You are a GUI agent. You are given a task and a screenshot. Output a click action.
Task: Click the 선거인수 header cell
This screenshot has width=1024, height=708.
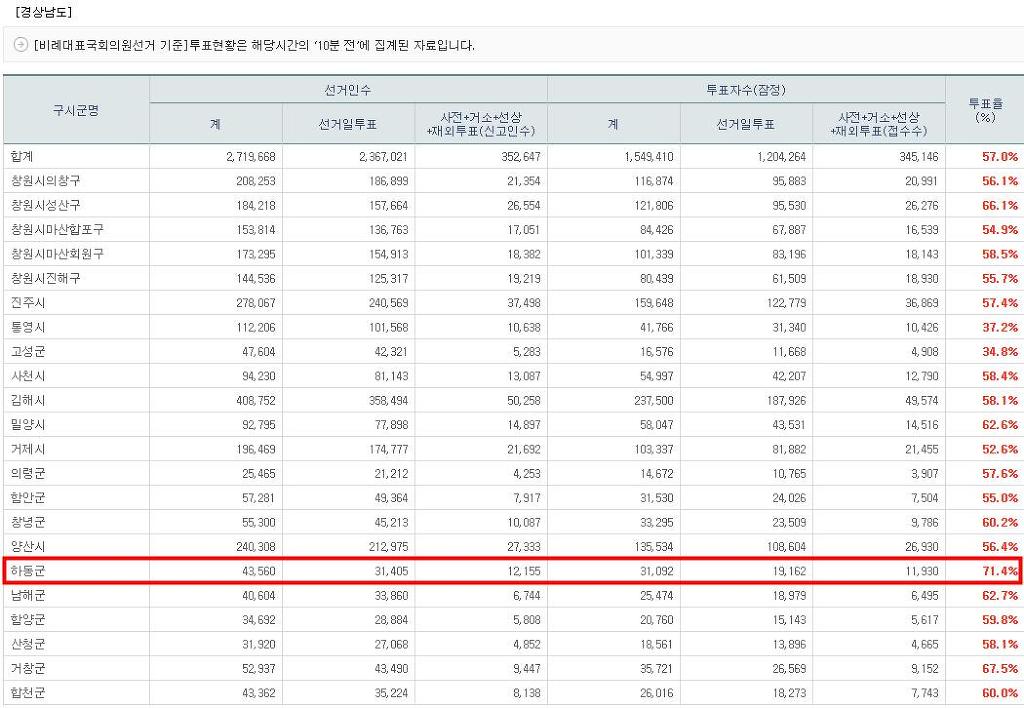click(349, 89)
